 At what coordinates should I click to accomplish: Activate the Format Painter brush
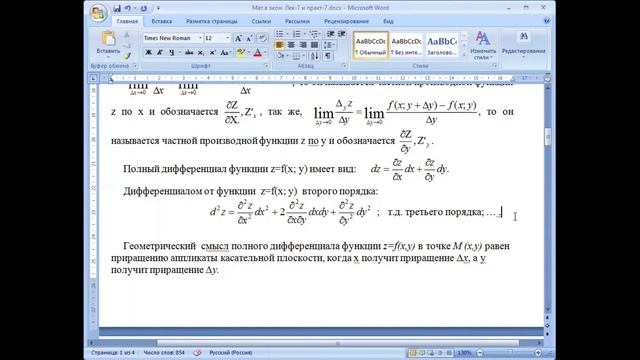[127, 56]
